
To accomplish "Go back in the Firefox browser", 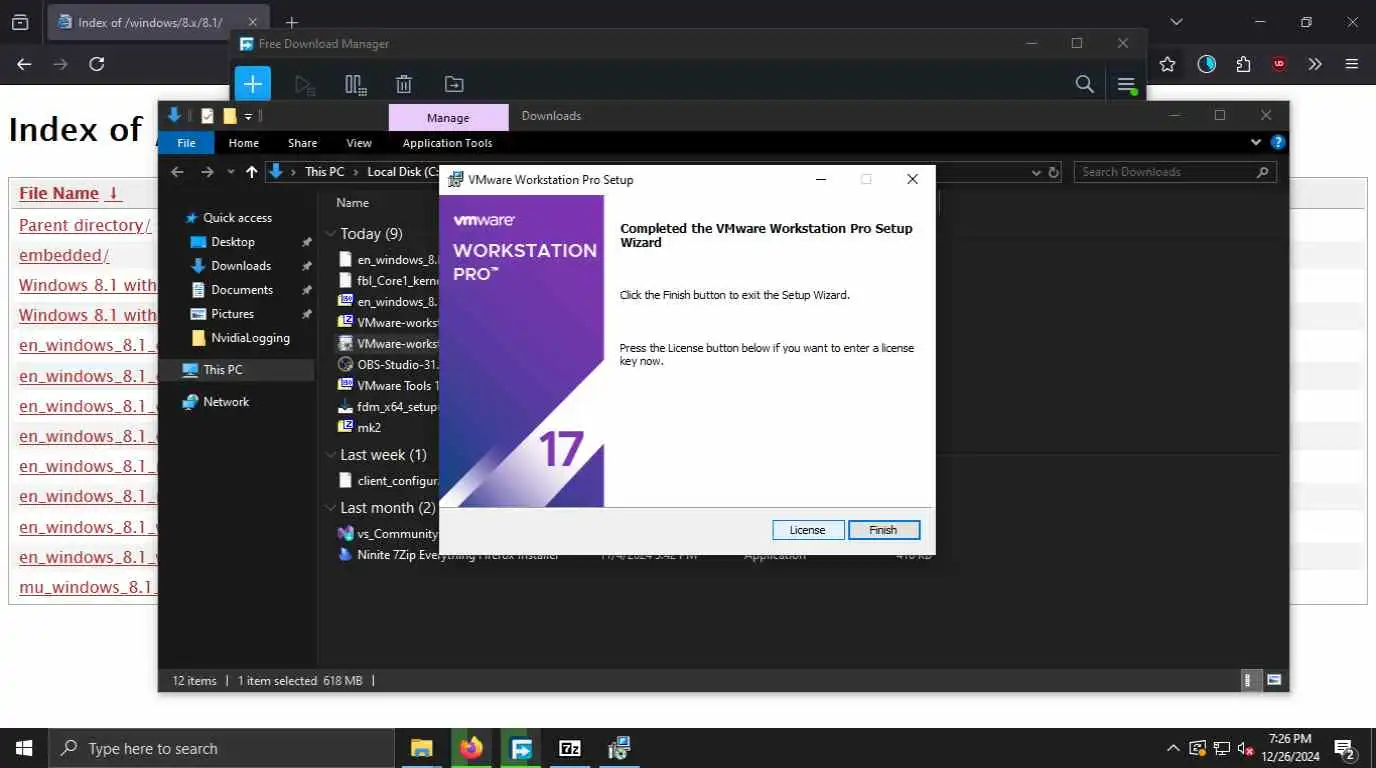I will point(24,64).
